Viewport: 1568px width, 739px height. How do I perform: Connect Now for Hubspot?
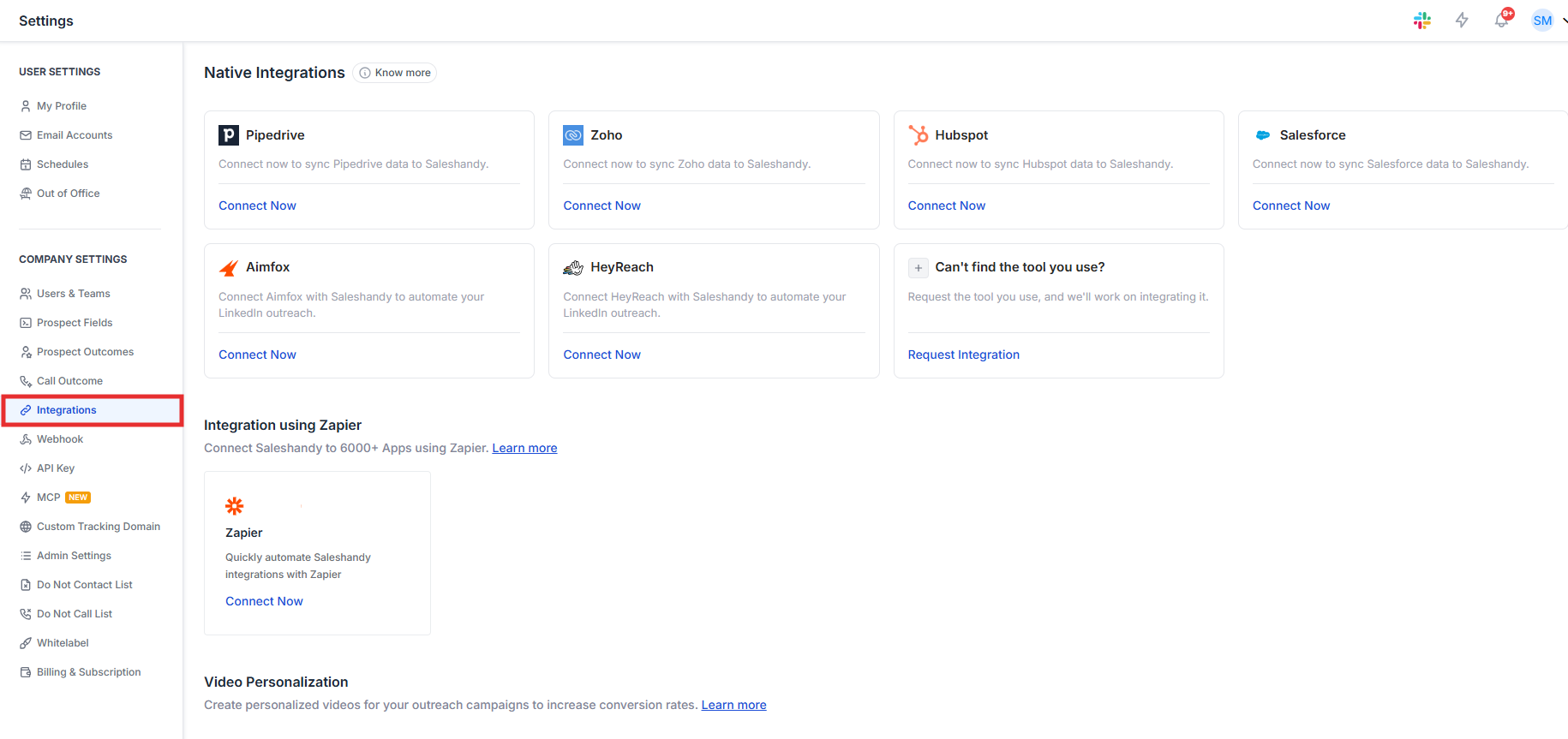pyautogui.click(x=947, y=206)
